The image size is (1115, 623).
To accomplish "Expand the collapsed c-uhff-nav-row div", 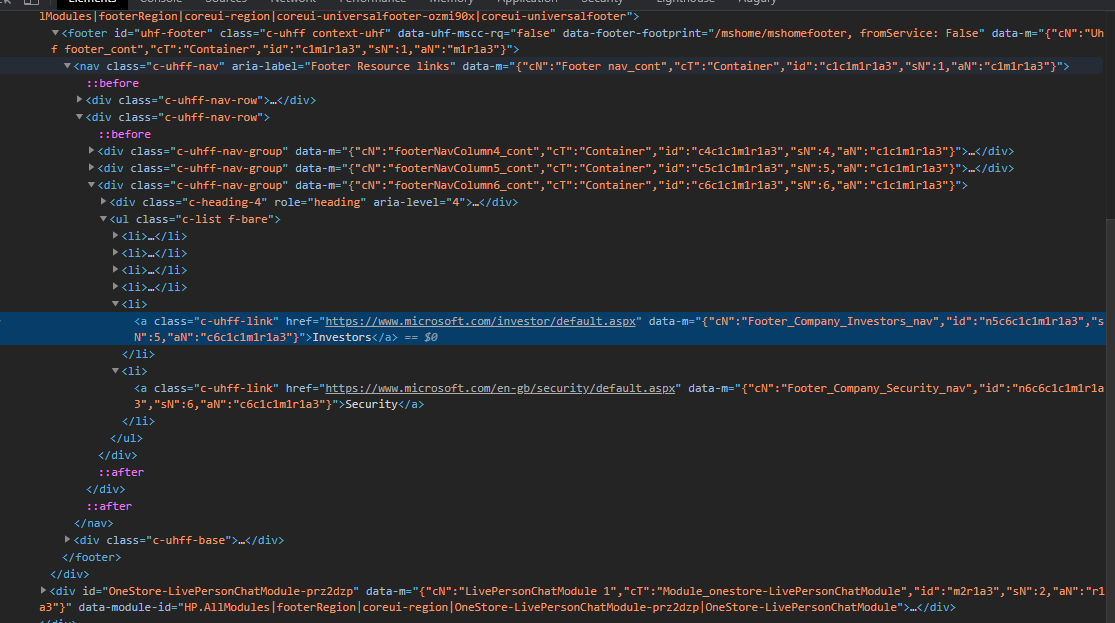I will 80,99.
